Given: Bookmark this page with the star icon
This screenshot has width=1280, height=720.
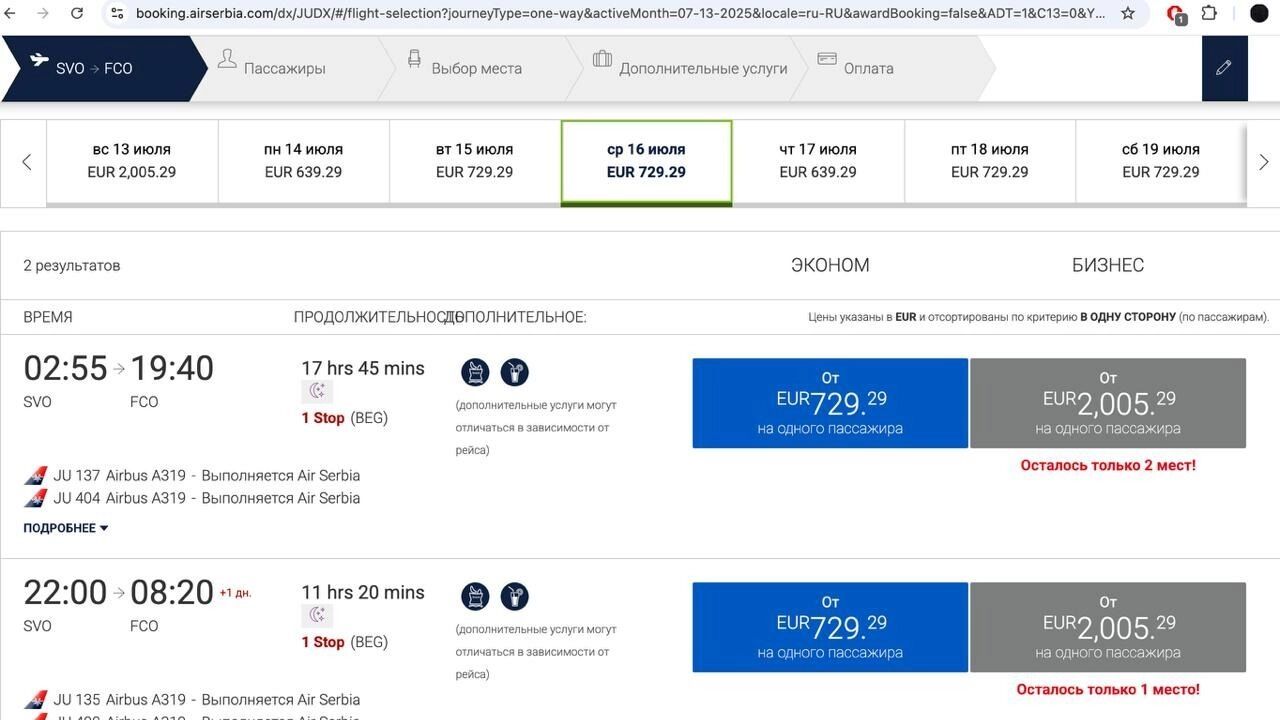Looking at the screenshot, I should pyautogui.click(x=1128, y=13).
